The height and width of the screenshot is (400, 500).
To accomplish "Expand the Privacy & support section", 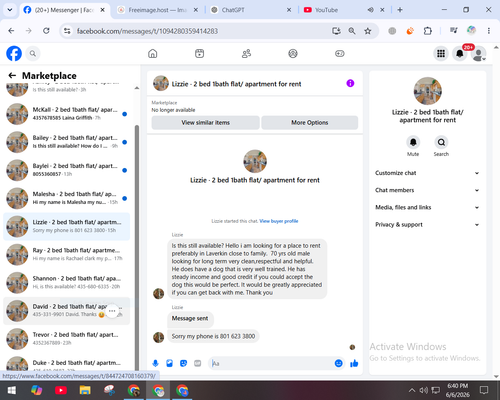I will point(427,225).
